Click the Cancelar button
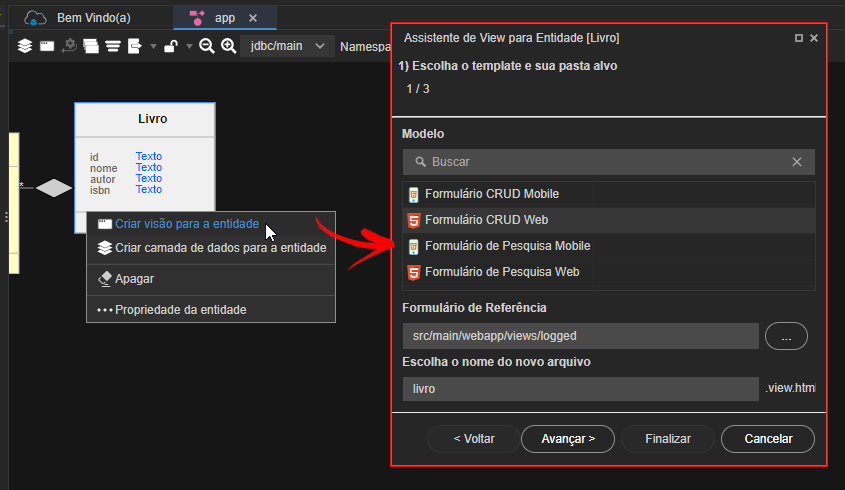This screenshot has width=845, height=490. pyautogui.click(x=768, y=439)
